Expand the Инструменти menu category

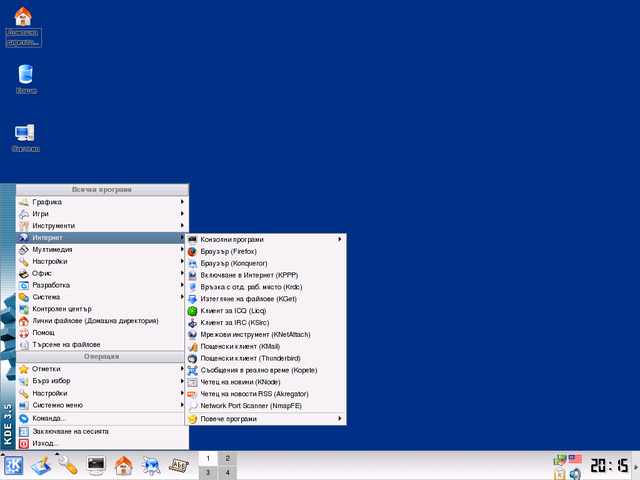[102, 225]
